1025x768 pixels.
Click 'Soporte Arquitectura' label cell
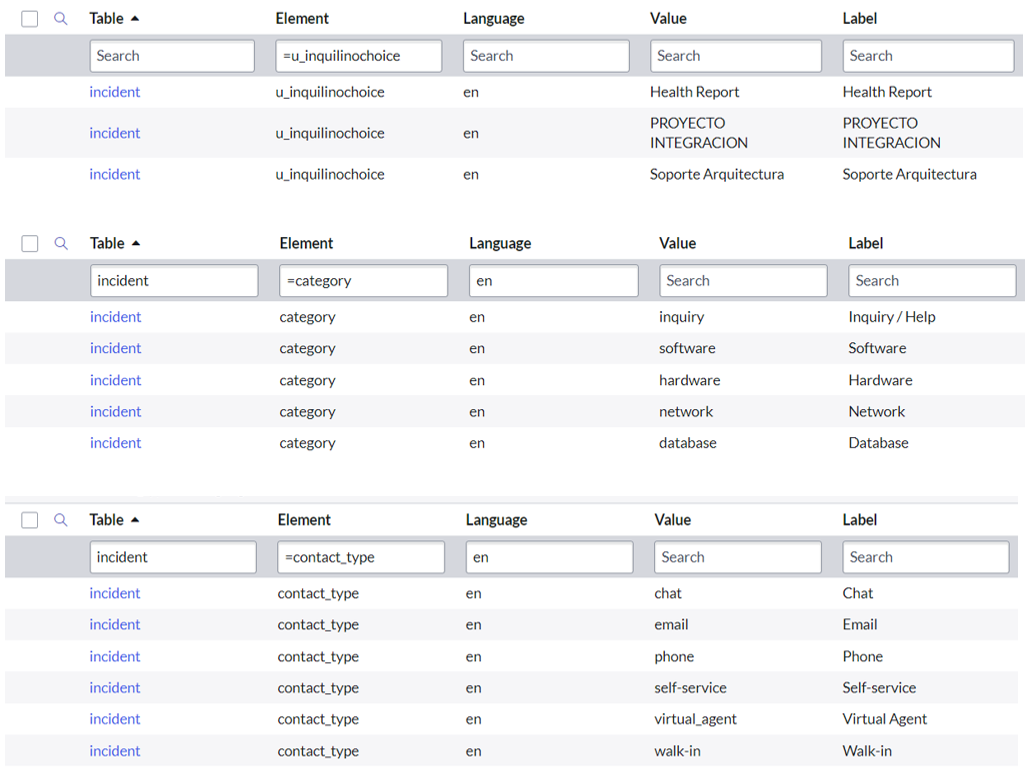click(x=909, y=175)
